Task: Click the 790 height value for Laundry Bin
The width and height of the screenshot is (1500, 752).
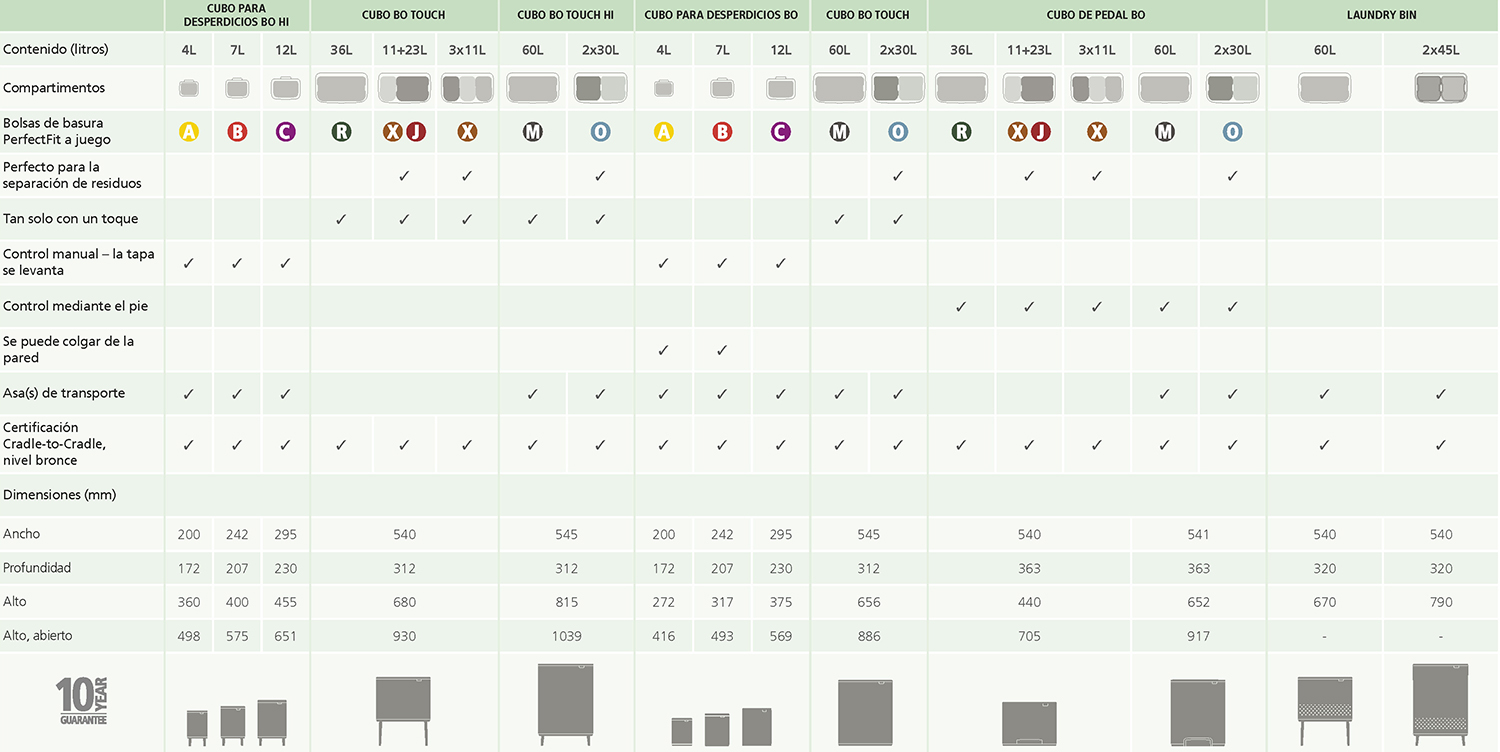Action: click(1440, 602)
